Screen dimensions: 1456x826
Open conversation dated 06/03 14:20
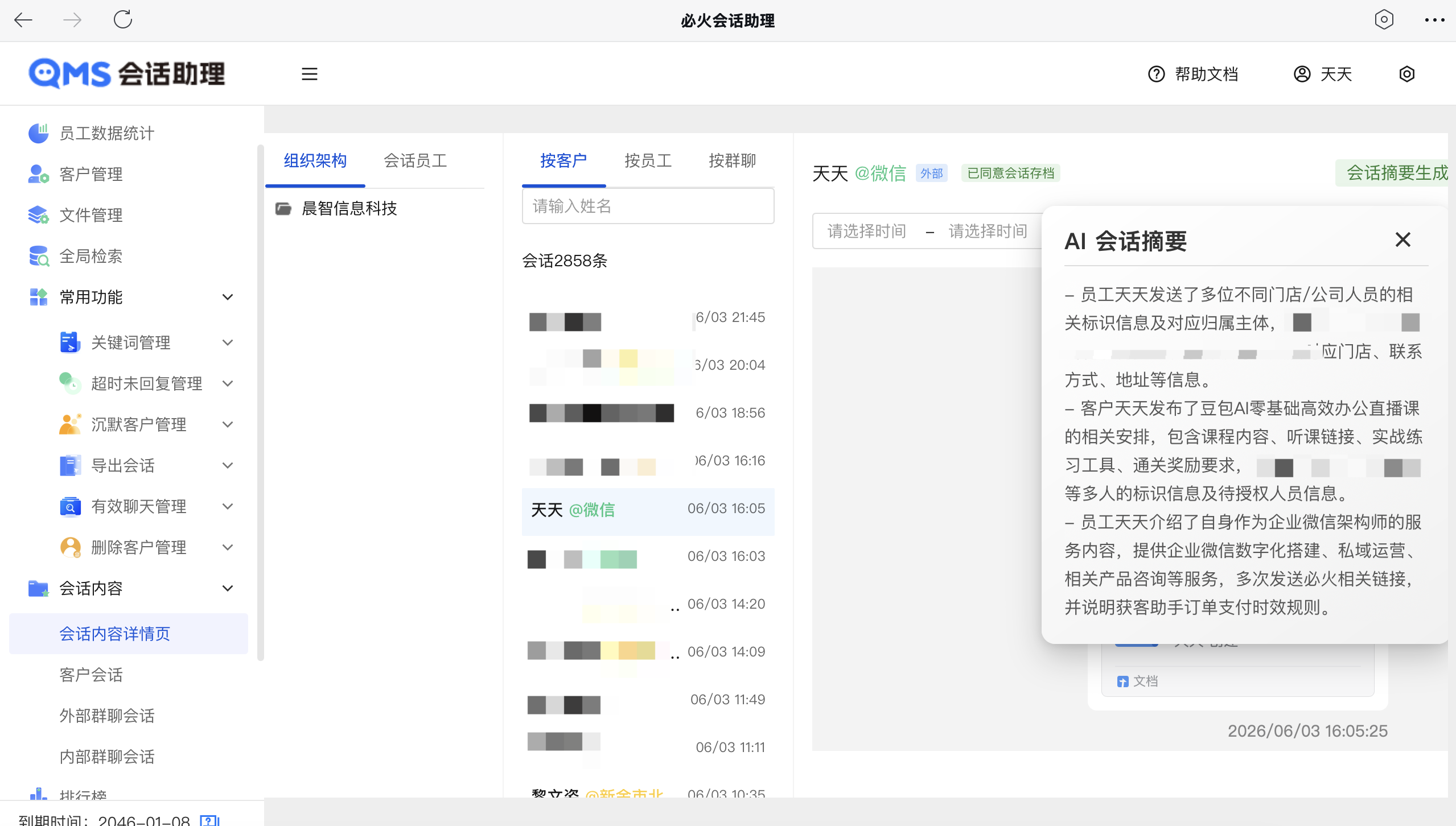point(648,606)
